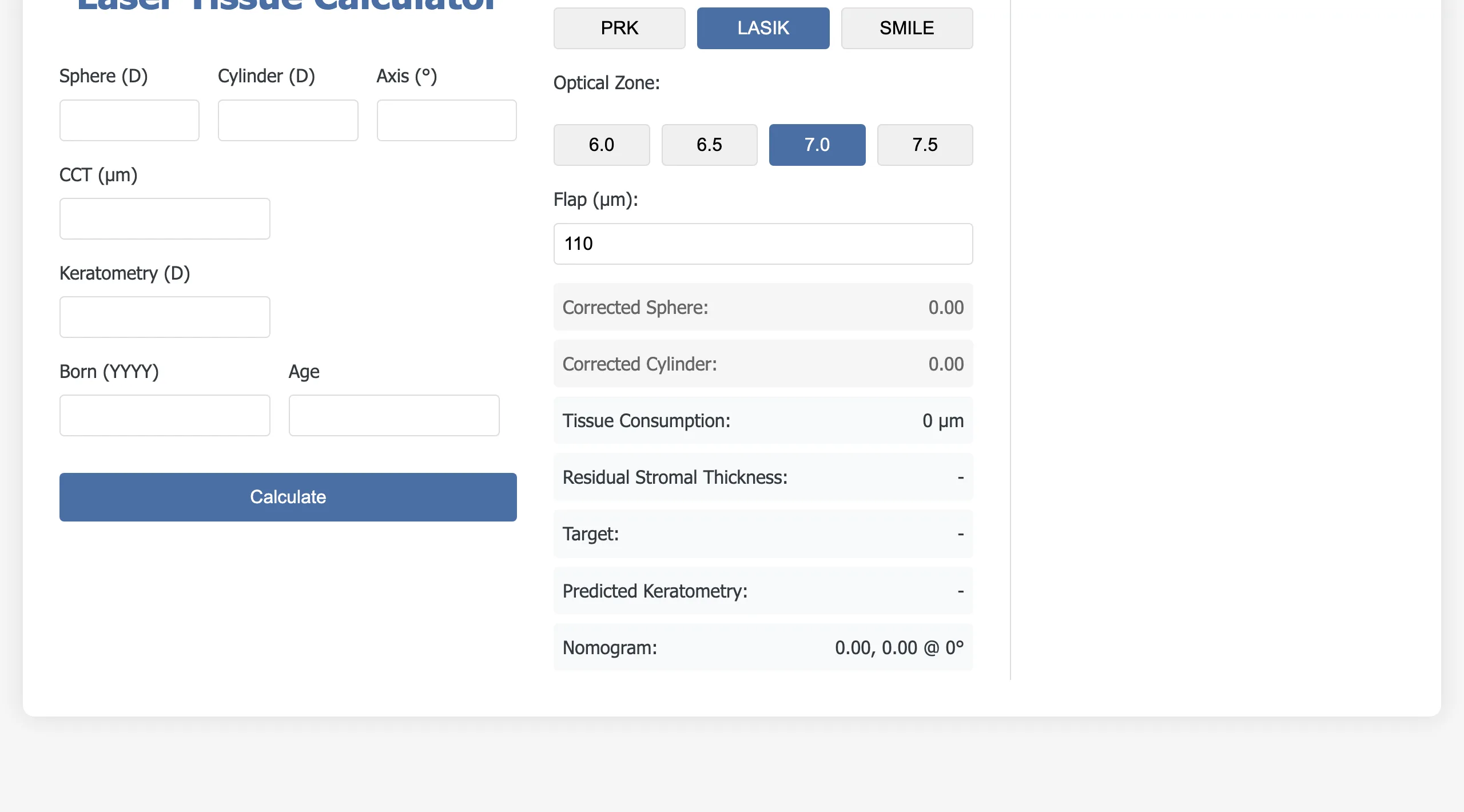
Task: Click the Predicted Keratometry result row
Action: 763,591
